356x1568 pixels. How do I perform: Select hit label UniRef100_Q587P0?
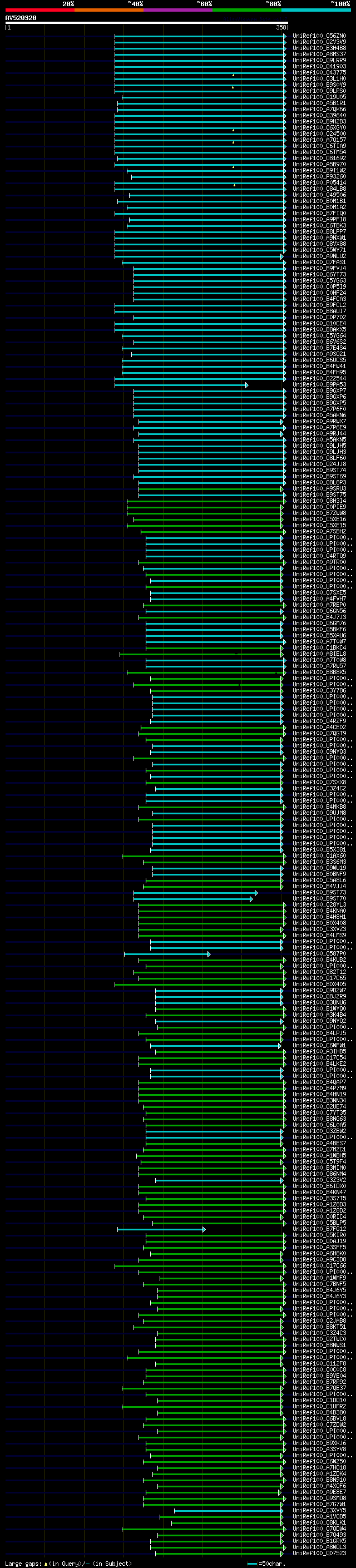click(319, 953)
